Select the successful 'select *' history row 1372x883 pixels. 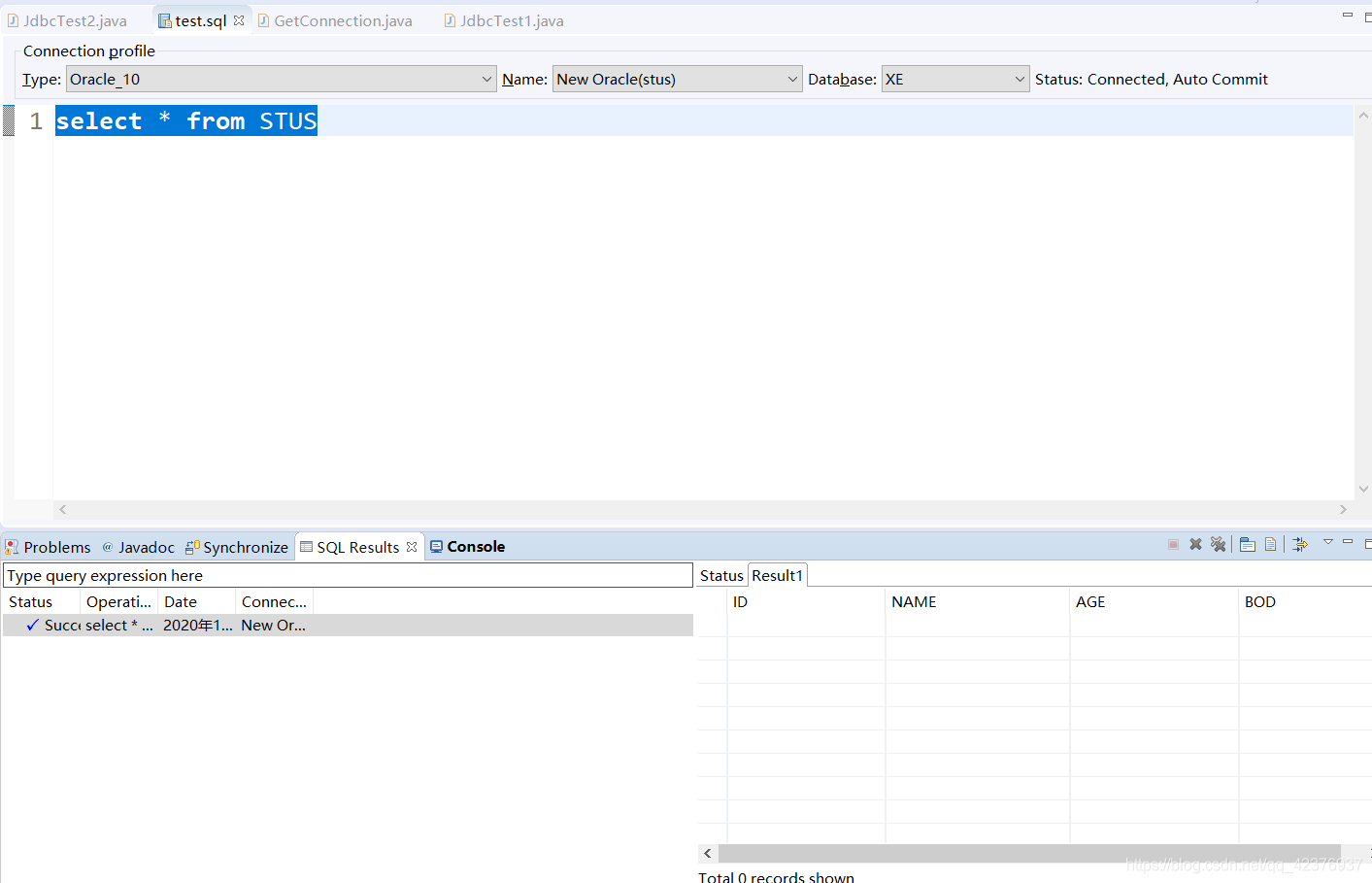pyautogui.click(x=348, y=625)
